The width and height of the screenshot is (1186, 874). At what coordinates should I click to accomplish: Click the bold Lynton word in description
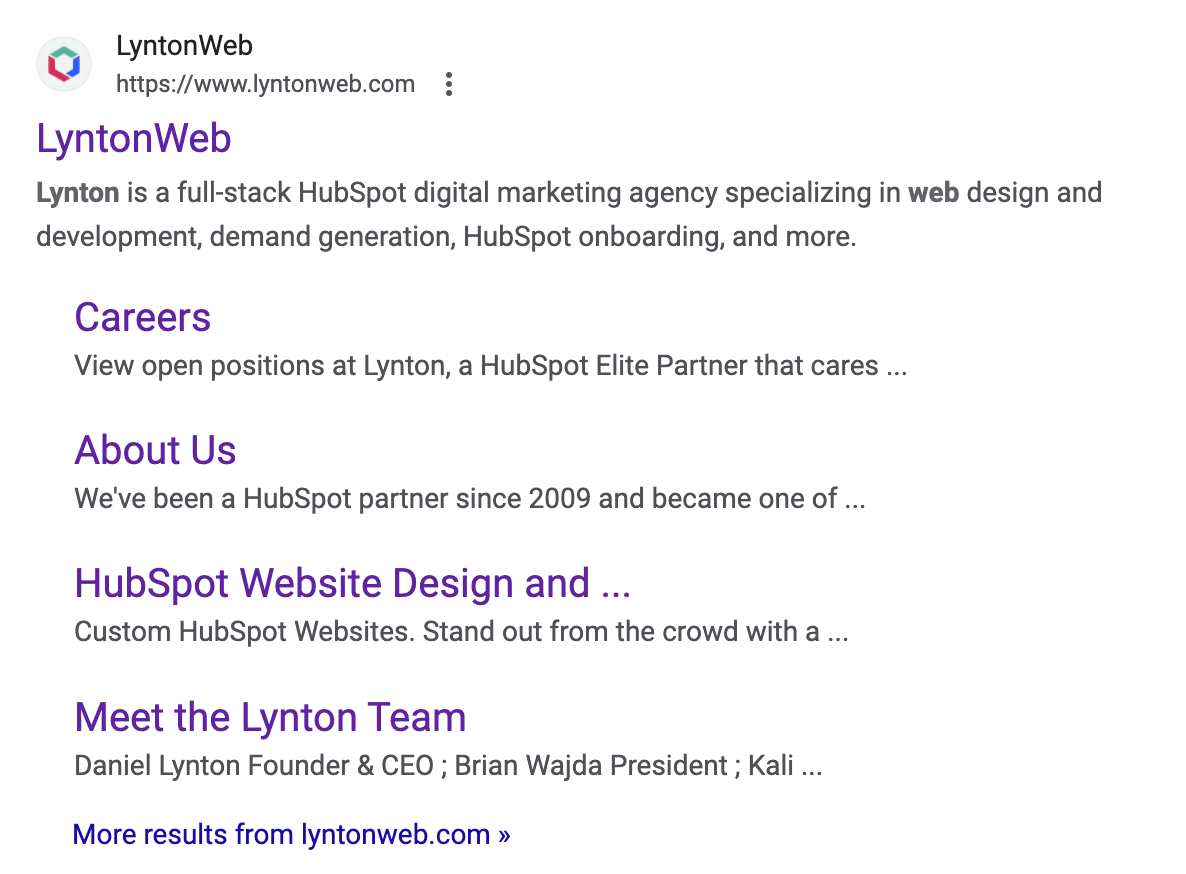pyautogui.click(x=78, y=193)
